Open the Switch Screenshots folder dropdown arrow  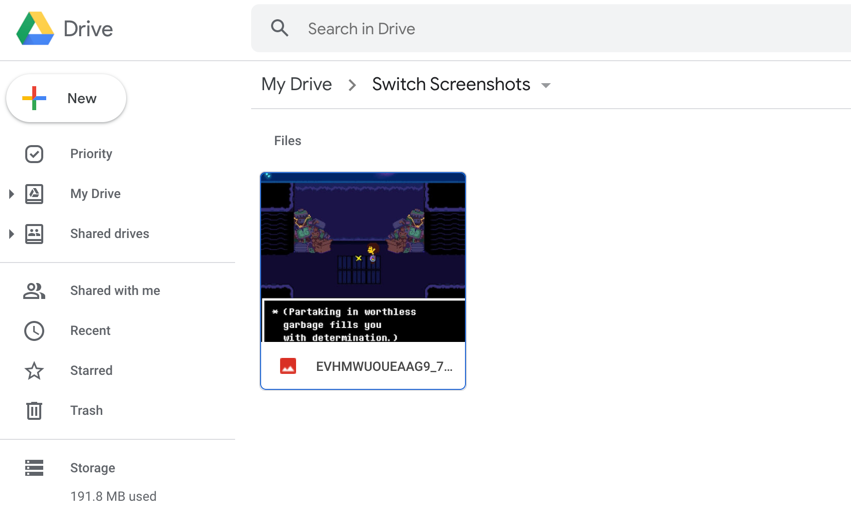tap(546, 86)
